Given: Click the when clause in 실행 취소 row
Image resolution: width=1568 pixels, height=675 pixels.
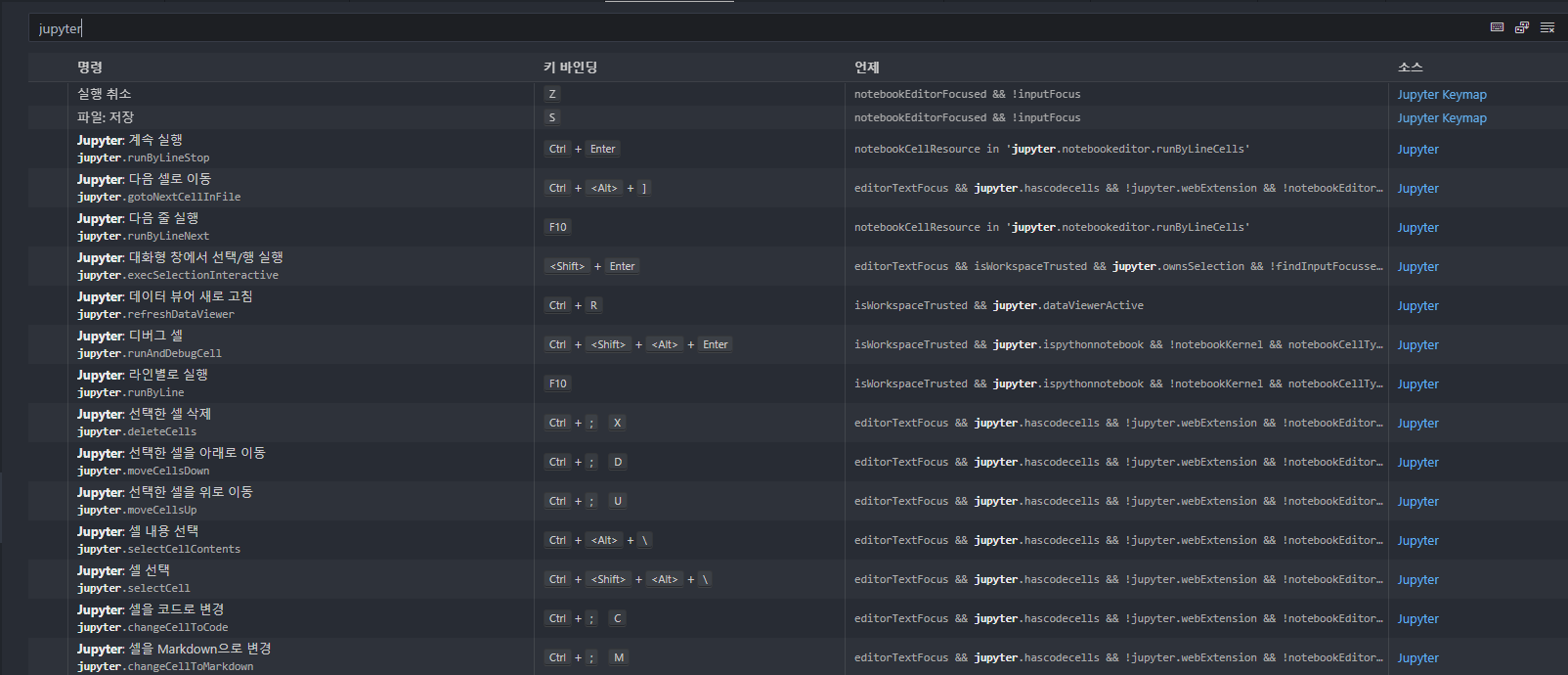Looking at the screenshot, I should pos(968,94).
